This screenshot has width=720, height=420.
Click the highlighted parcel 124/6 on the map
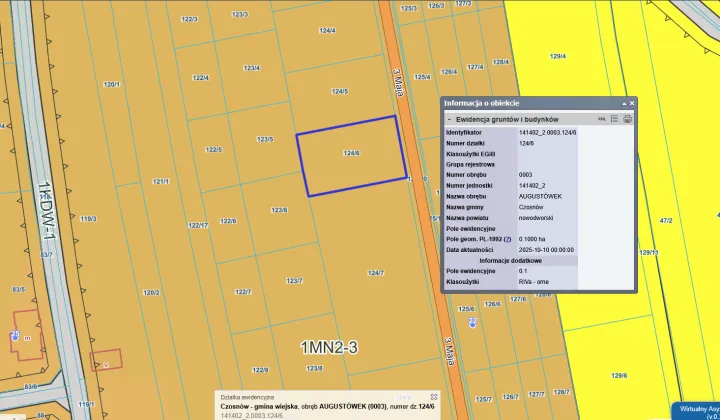pyautogui.click(x=351, y=156)
